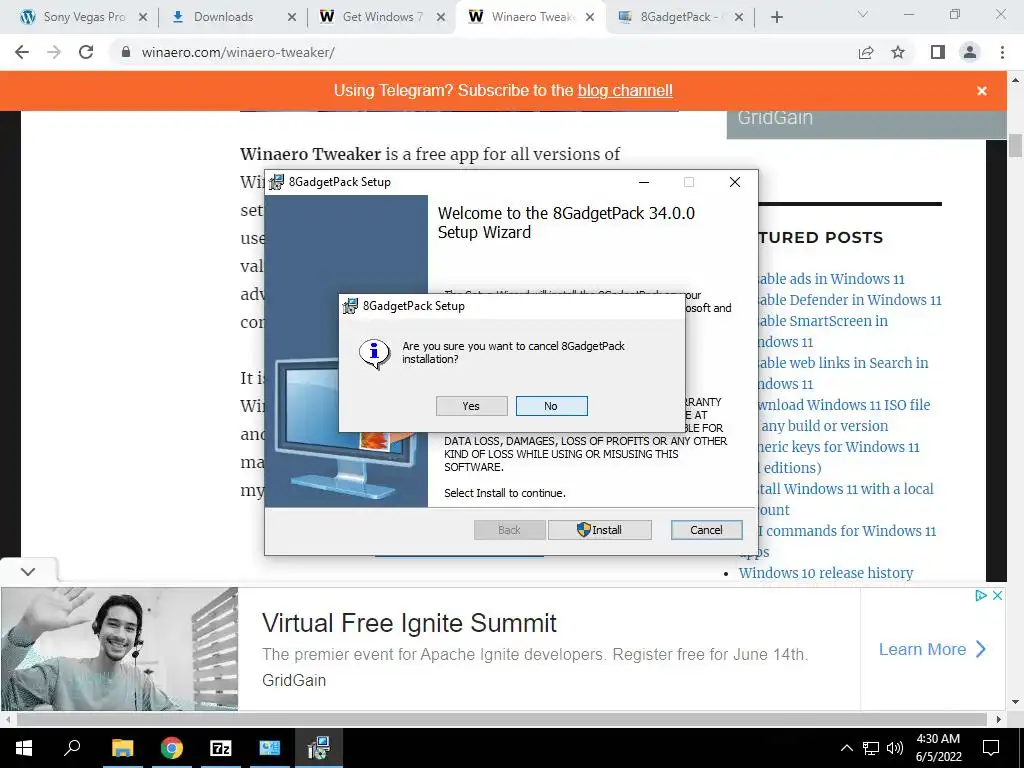The image size is (1024, 768).
Task: Open network status in system tray
Action: tap(871, 748)
